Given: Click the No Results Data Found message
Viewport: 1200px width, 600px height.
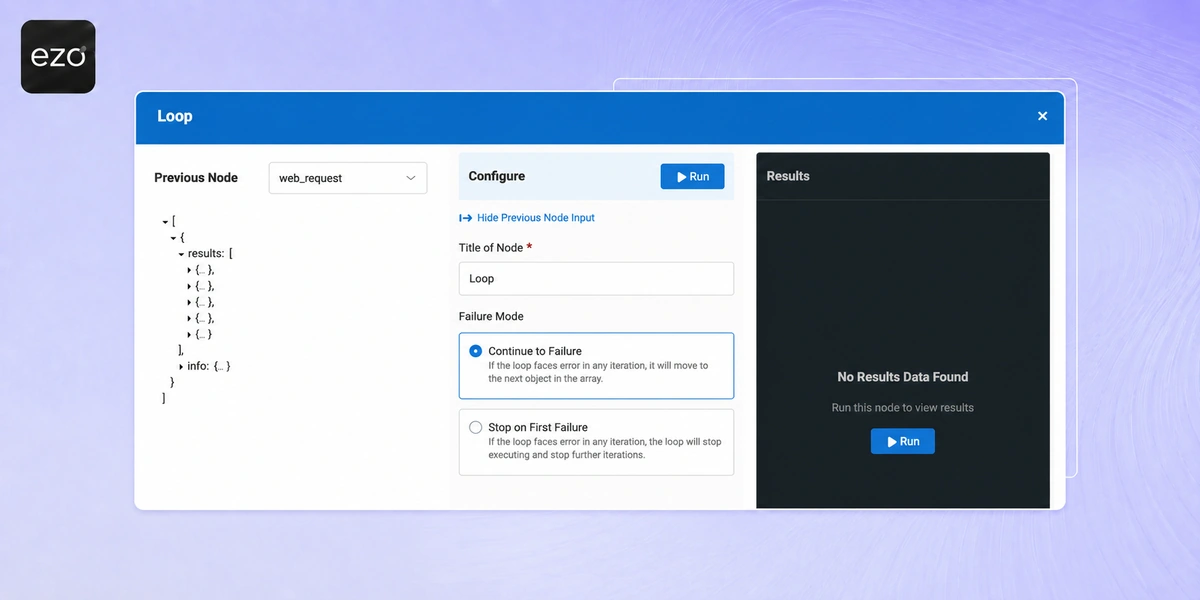Looking at the screenshot, I should [903, 377].
